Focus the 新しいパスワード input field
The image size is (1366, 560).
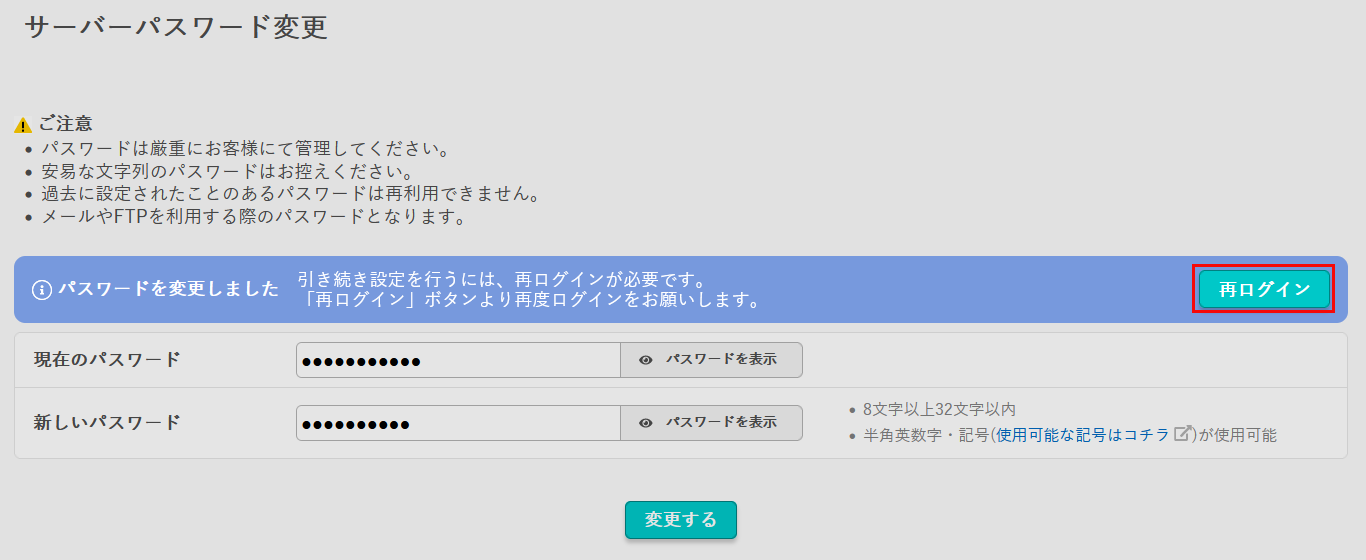(458, 423)
